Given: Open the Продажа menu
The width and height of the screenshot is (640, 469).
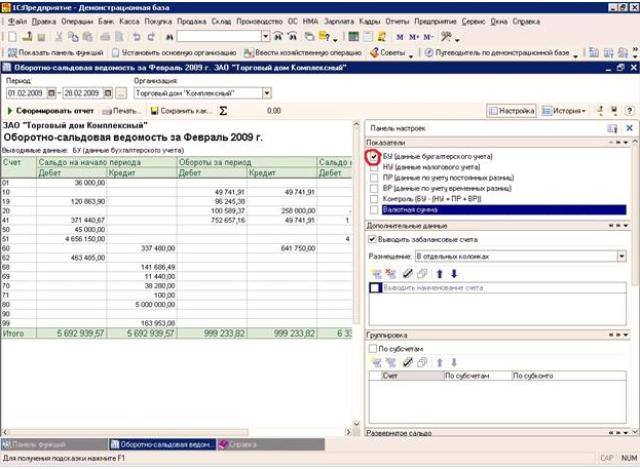Looking at the screenshot, I should [192, 21].
